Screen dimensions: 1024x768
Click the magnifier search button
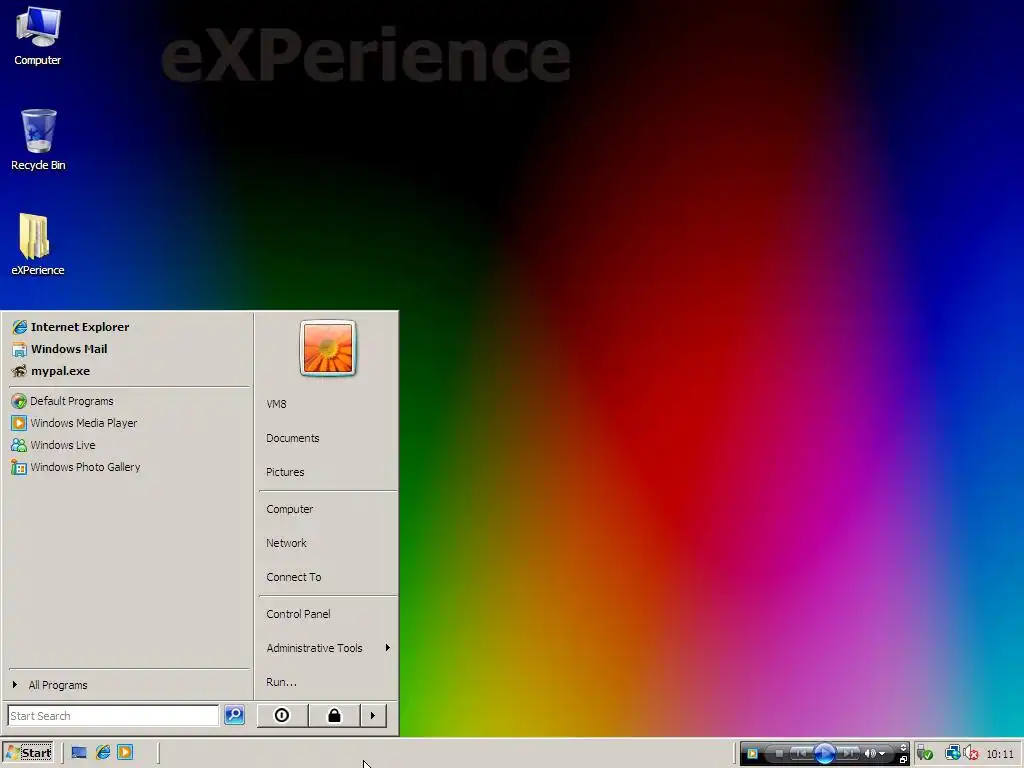234,715
